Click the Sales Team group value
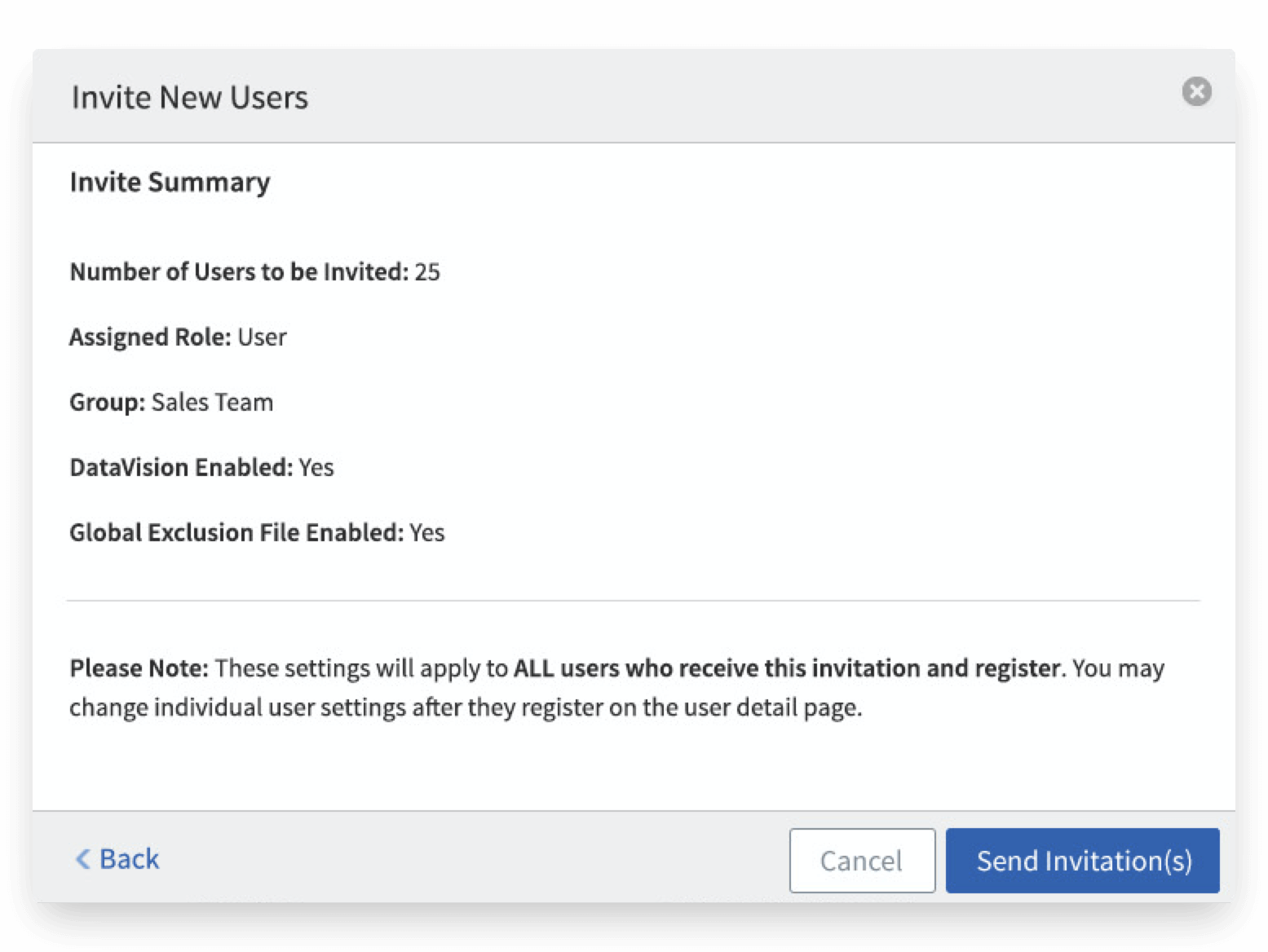1268x952 pixels. pos(212,402)
